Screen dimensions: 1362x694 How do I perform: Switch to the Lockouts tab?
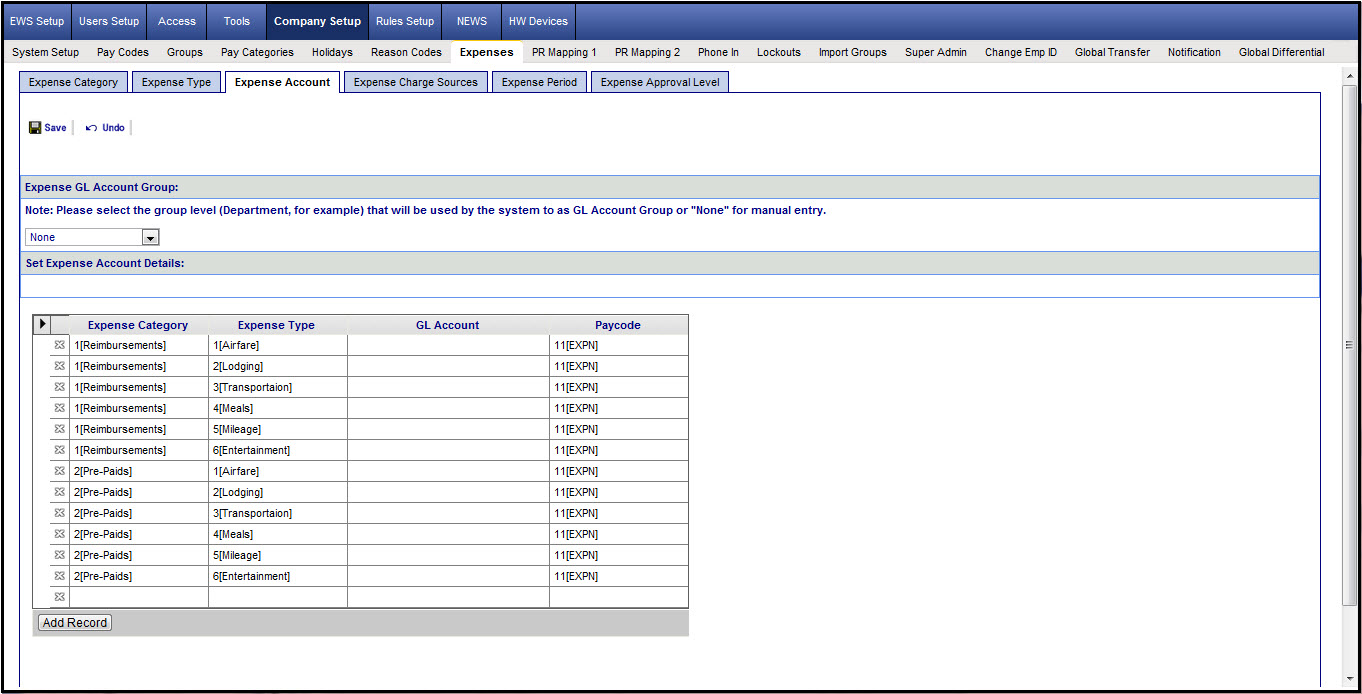(x=779, y=52)
